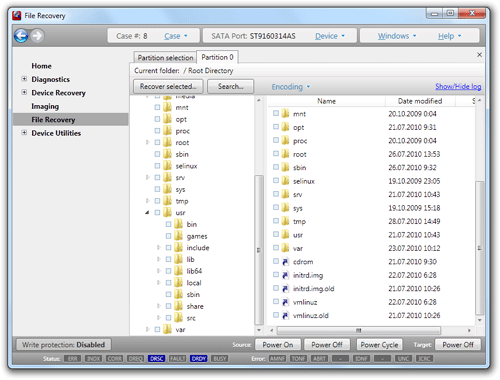Open the Case menu
This screenshot has height=380, width=500.
coord(176,36)
